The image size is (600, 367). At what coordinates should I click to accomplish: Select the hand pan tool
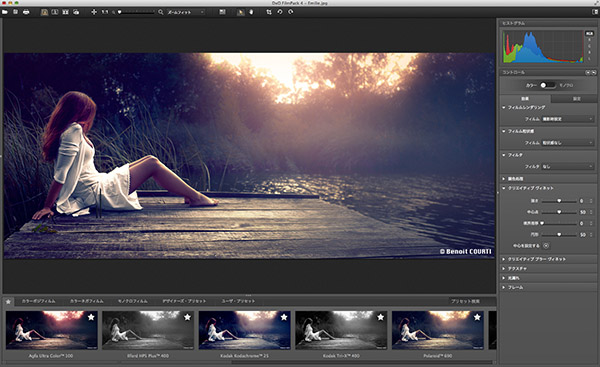click(251, 12)
